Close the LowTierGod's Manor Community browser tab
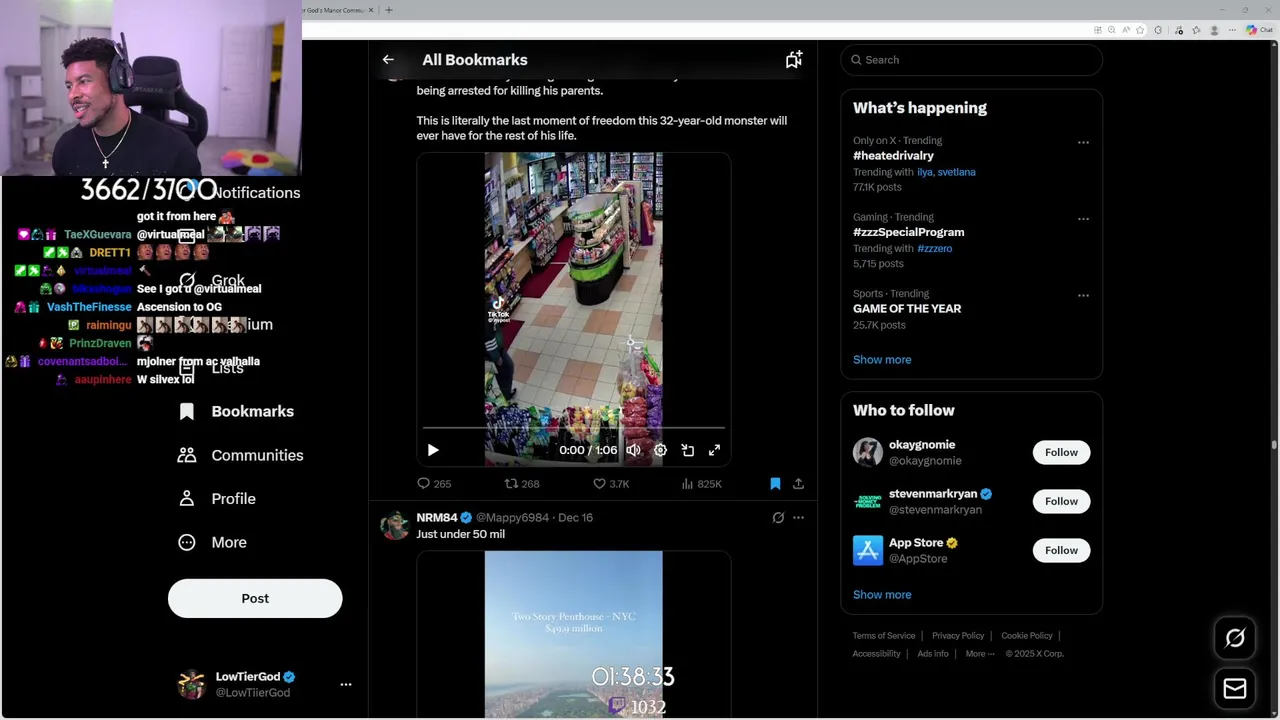The image size is (1280, 720). 371,10
